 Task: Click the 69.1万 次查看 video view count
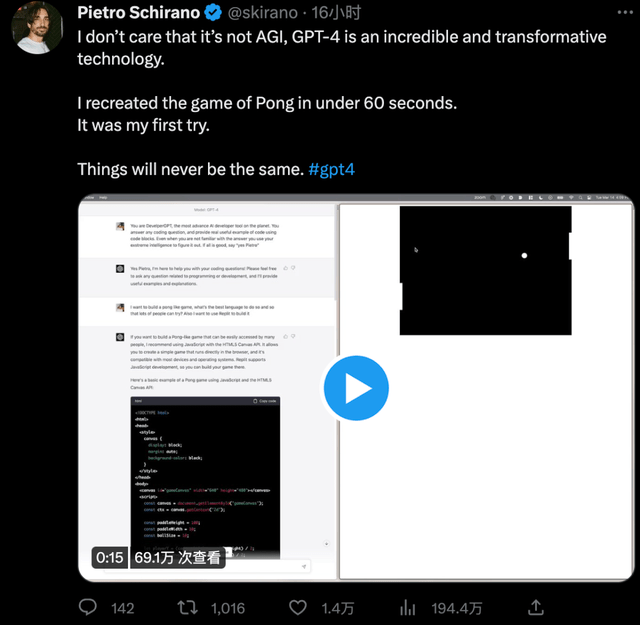point(177,558)
